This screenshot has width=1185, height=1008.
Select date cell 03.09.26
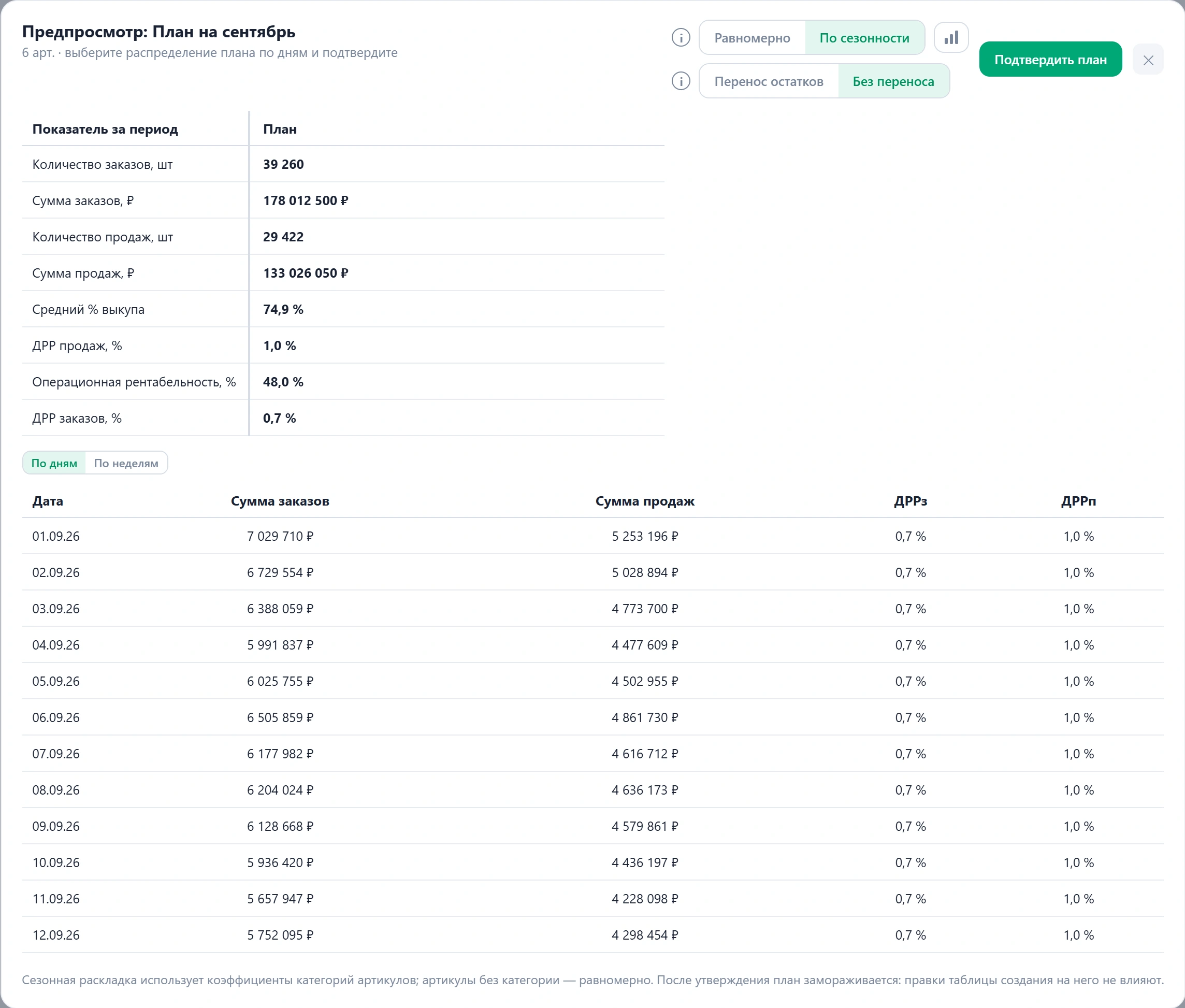pos(56,609)
